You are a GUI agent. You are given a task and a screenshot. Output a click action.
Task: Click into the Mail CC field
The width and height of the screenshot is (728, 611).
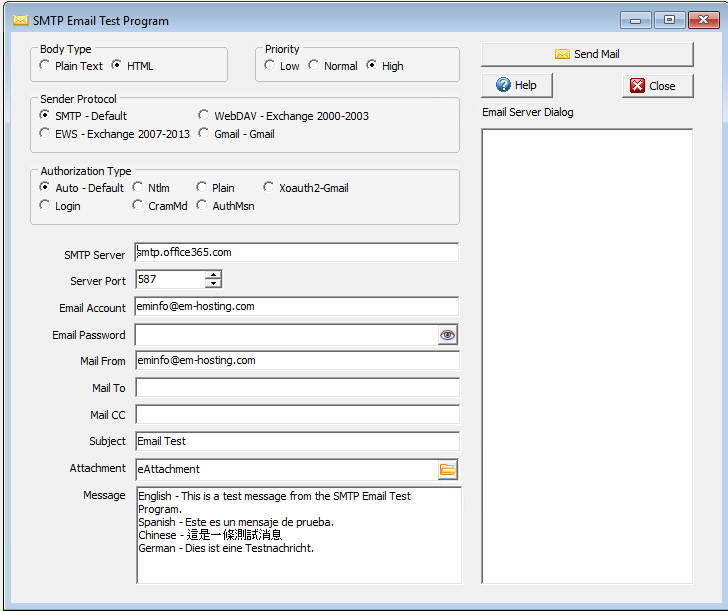click(297, 415)
